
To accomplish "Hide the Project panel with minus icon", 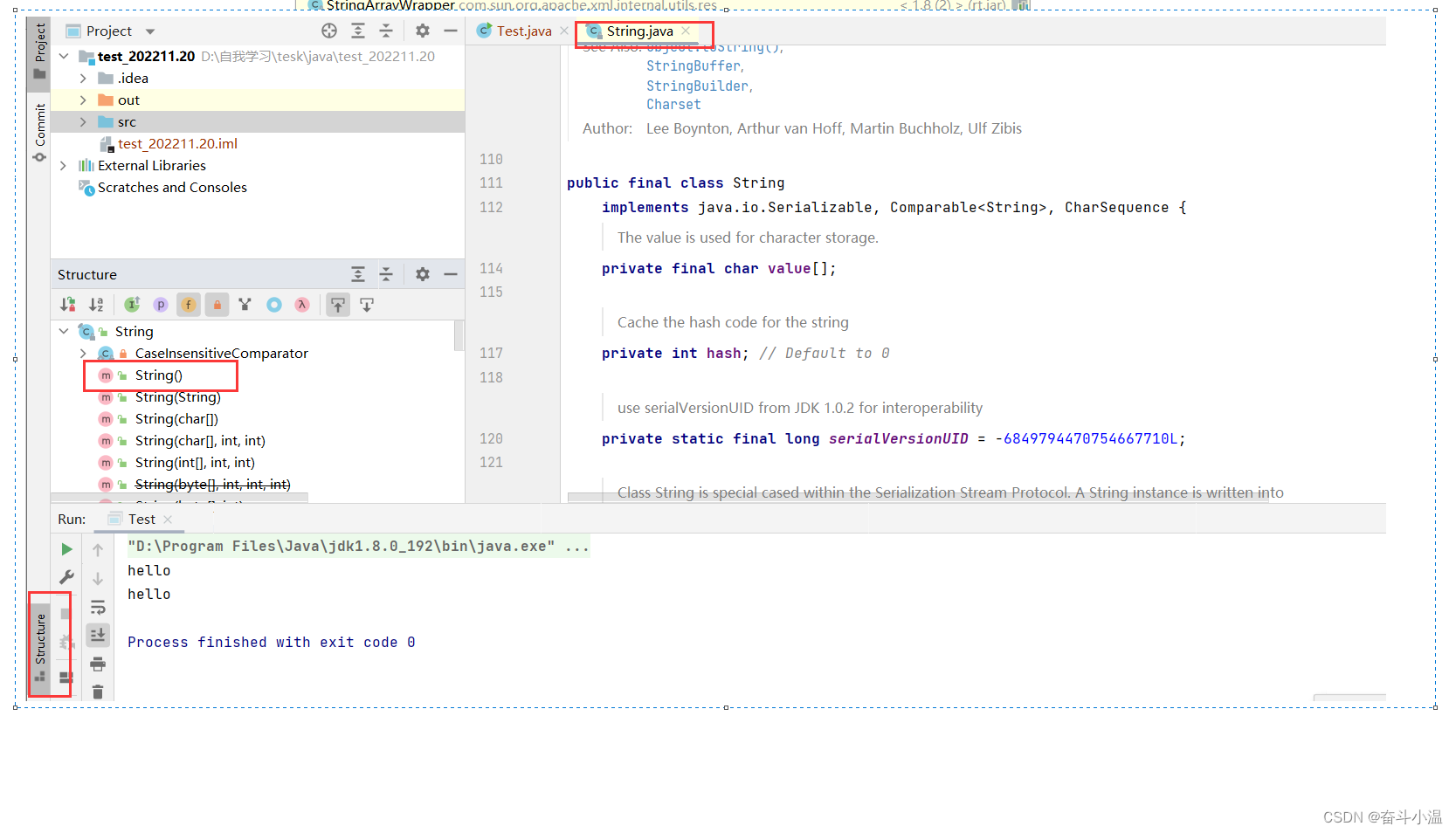I will point(451,31).
